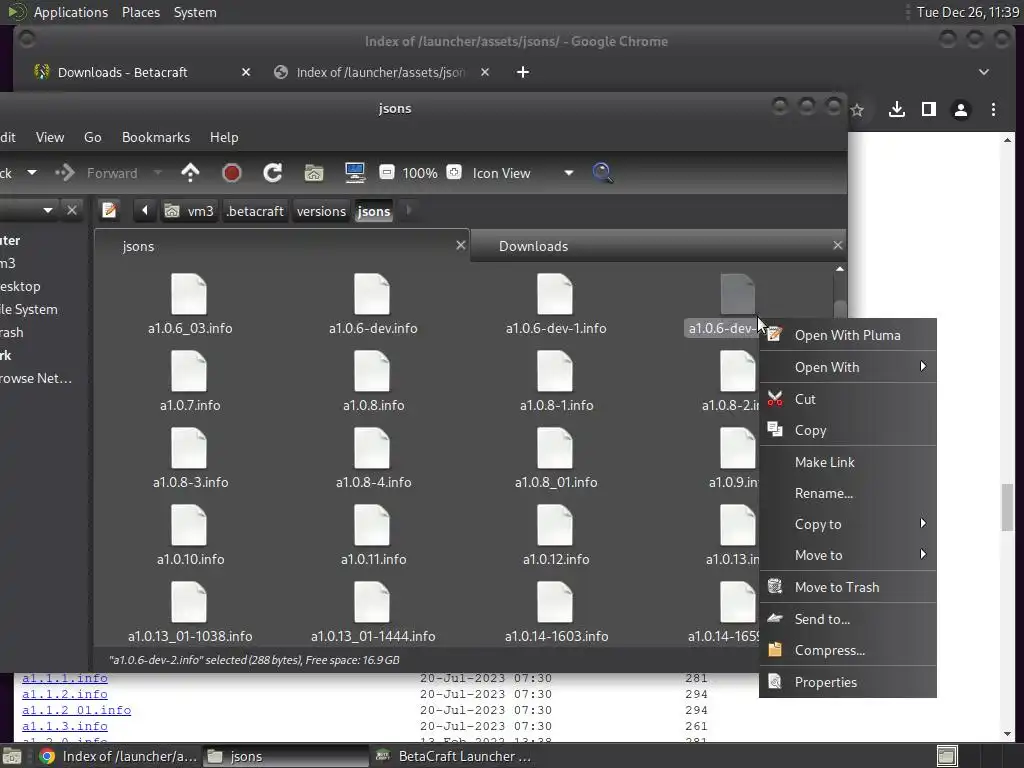Toggle Chrome's side panel icon

click(x=929, y=110)
